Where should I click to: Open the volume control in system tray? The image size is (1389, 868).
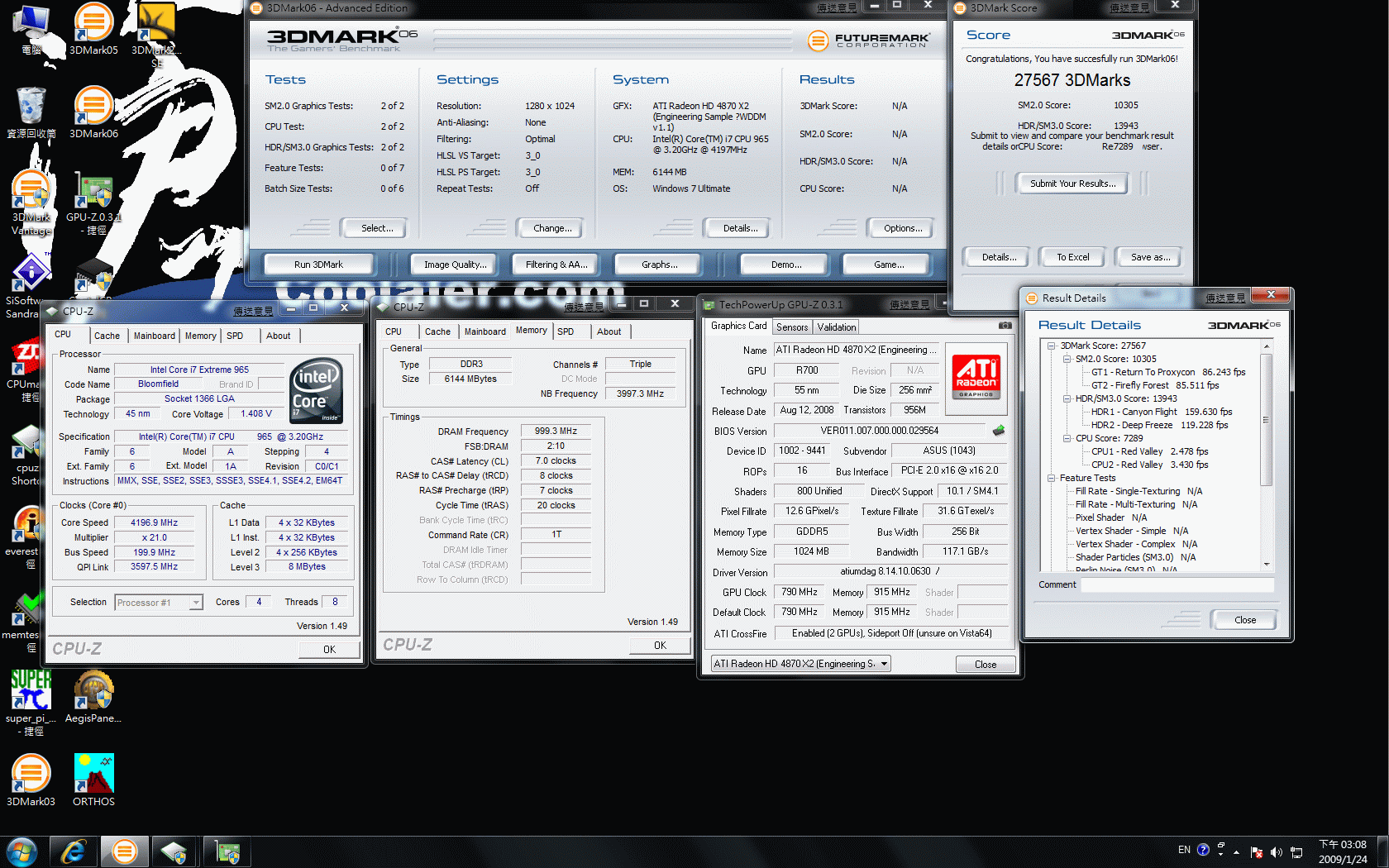coord(1276,851)
